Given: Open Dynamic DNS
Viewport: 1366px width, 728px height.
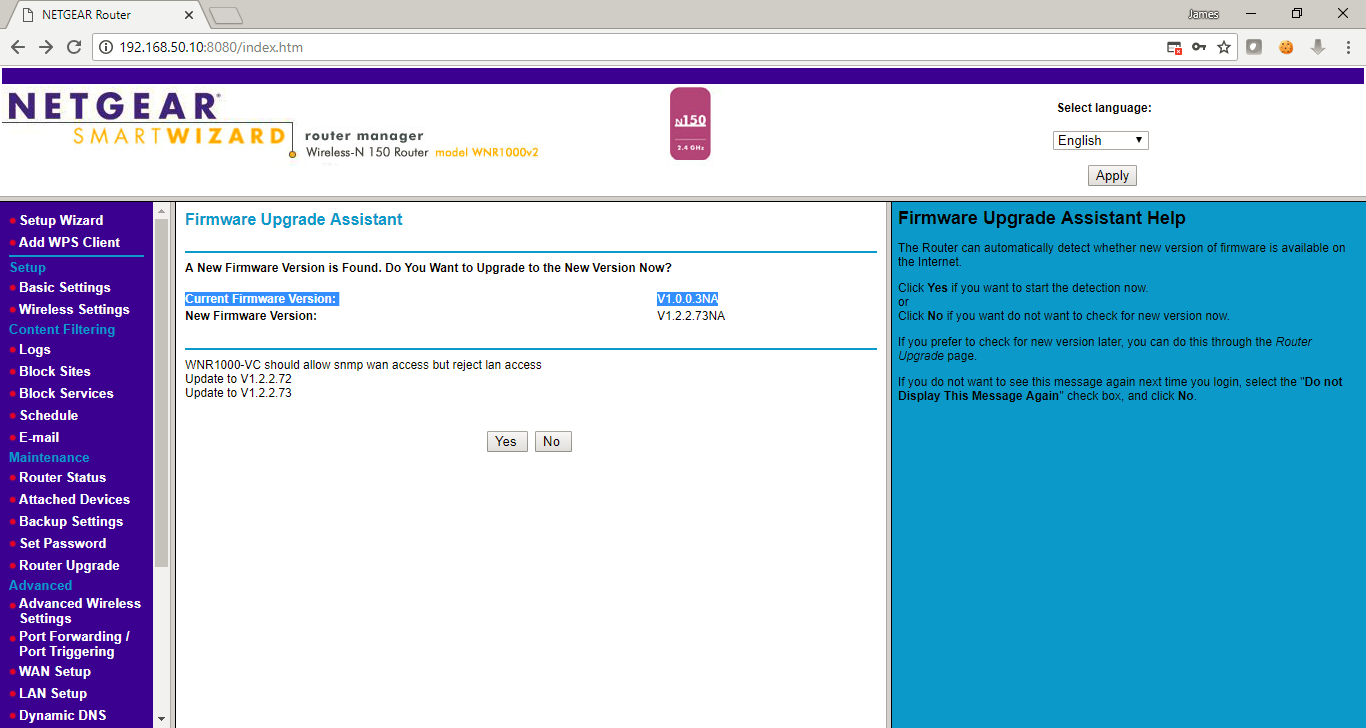Looking at the screenshot, I should click(62, 715).
